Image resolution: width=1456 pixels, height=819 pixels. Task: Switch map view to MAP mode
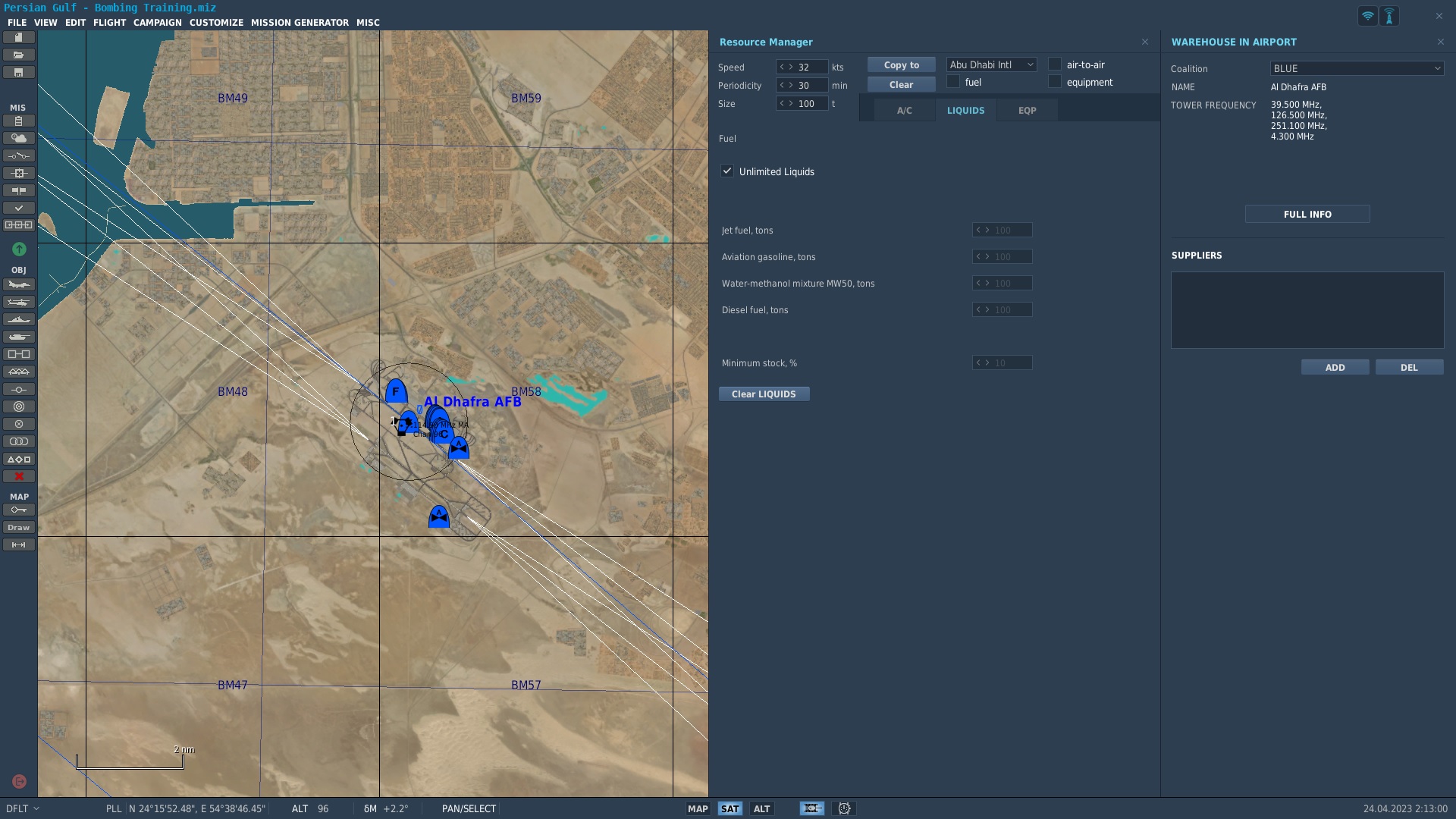click(x=698, y=808)
